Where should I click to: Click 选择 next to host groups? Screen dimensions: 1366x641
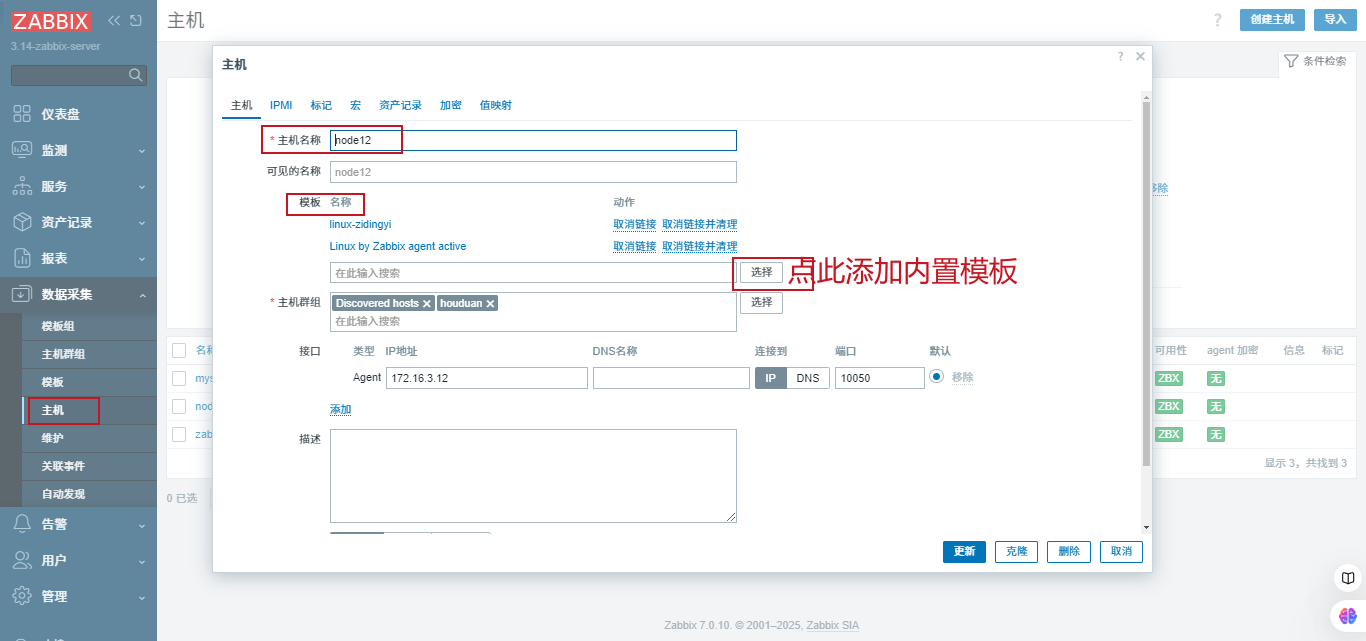761,302
